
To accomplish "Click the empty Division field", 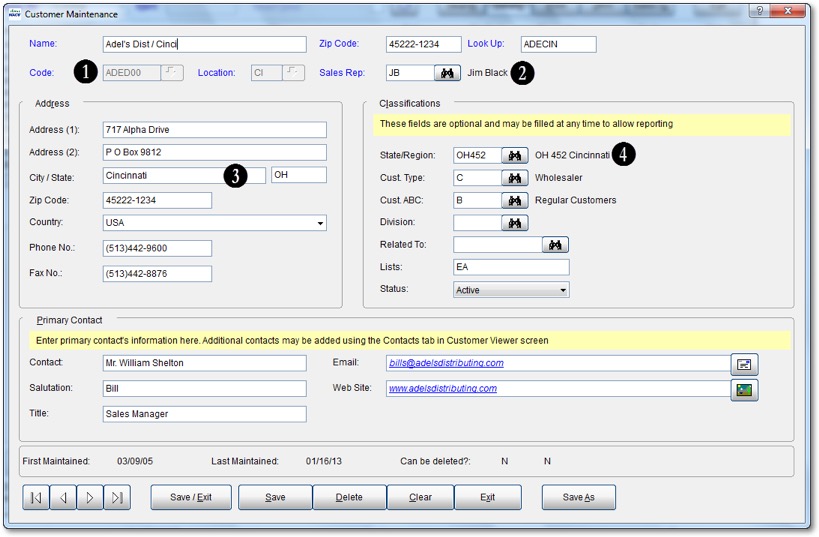I will tap(477, 223).
